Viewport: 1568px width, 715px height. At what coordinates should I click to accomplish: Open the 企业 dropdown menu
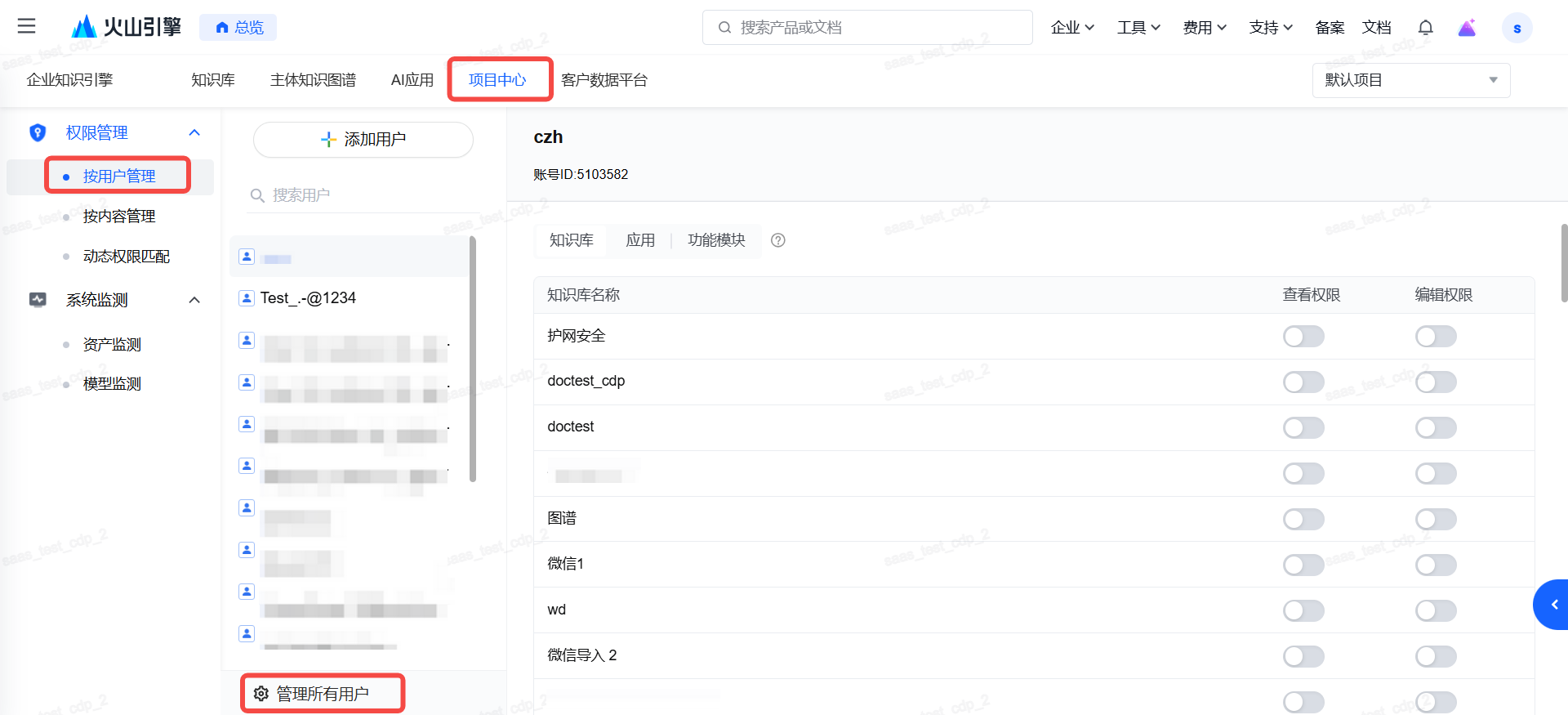tap(1072, 28)
